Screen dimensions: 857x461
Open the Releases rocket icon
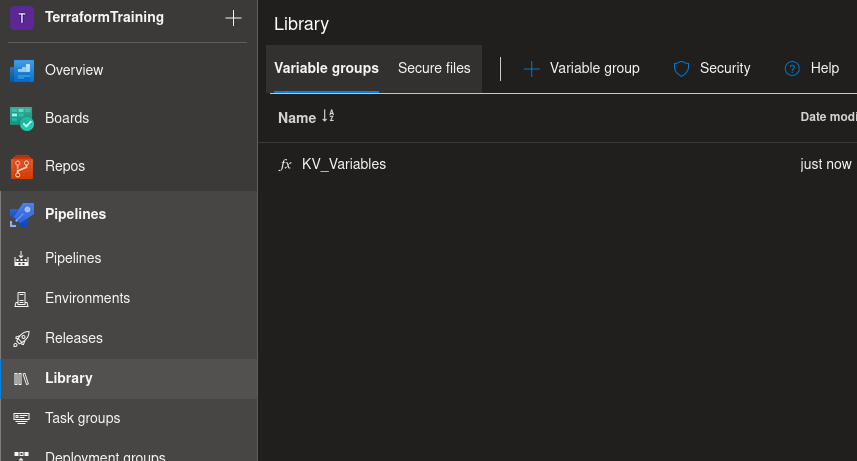(21, 339)
